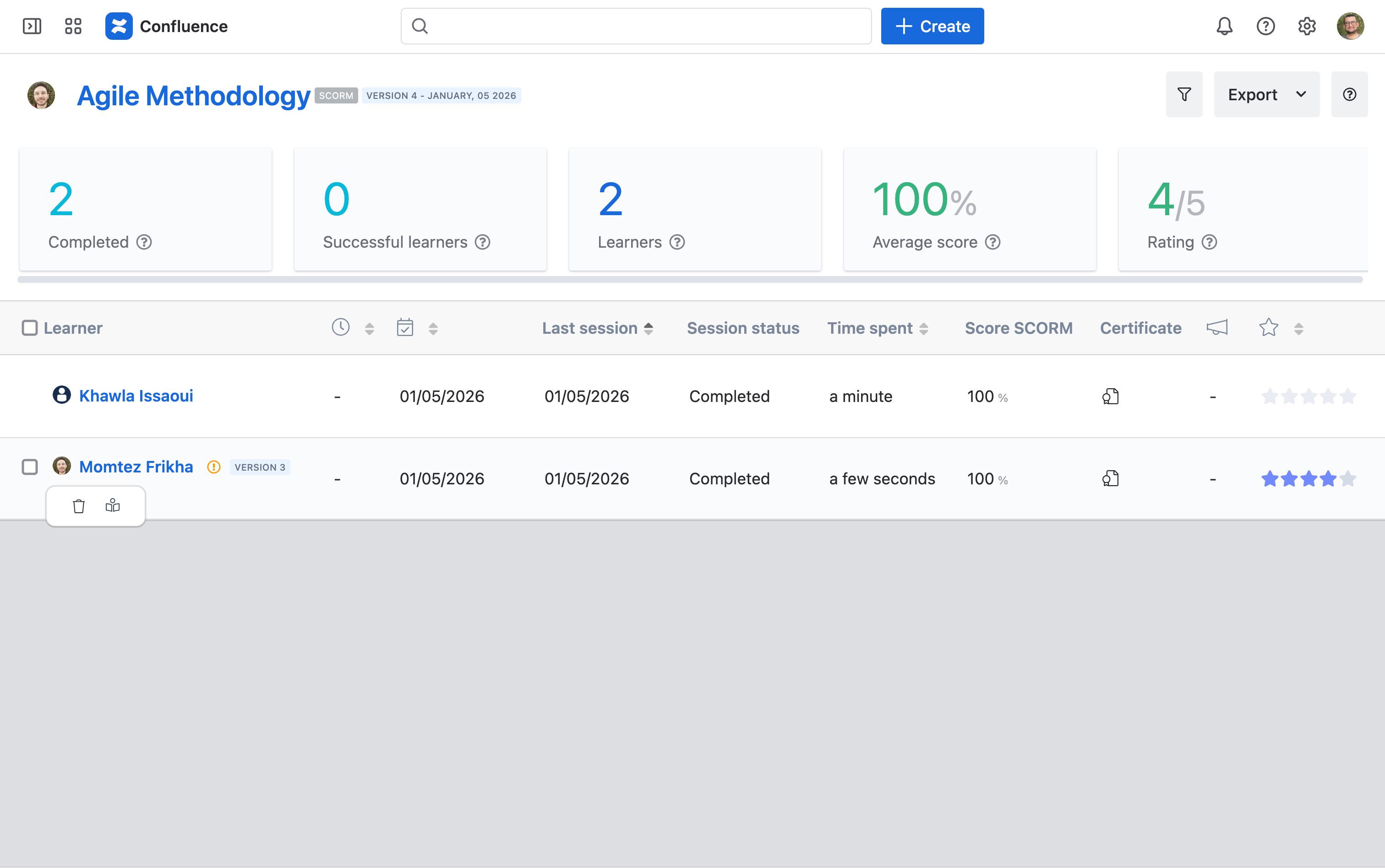Open Momtez Frikha's certificate icon

pos(1110,478)
